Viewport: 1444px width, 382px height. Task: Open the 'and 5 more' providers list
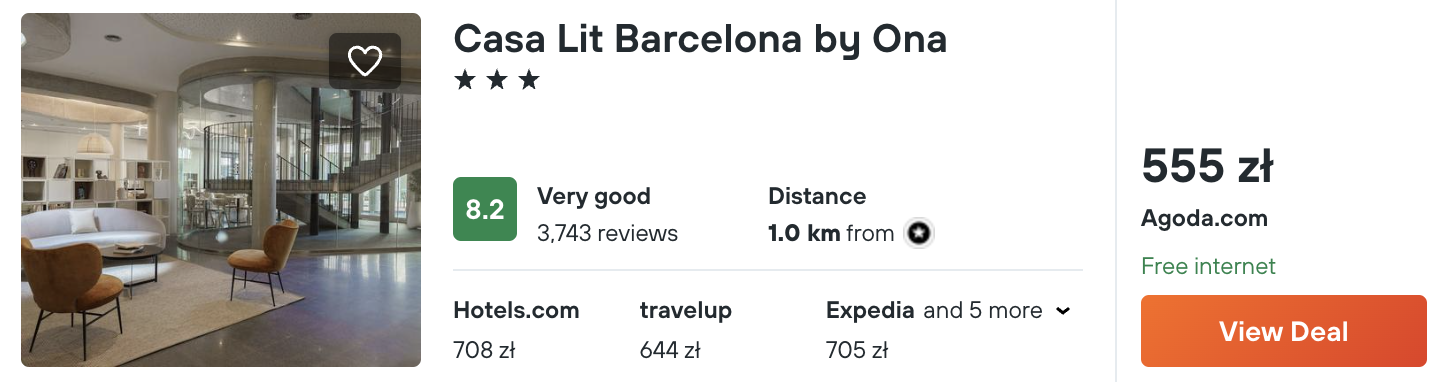[983, 311]
